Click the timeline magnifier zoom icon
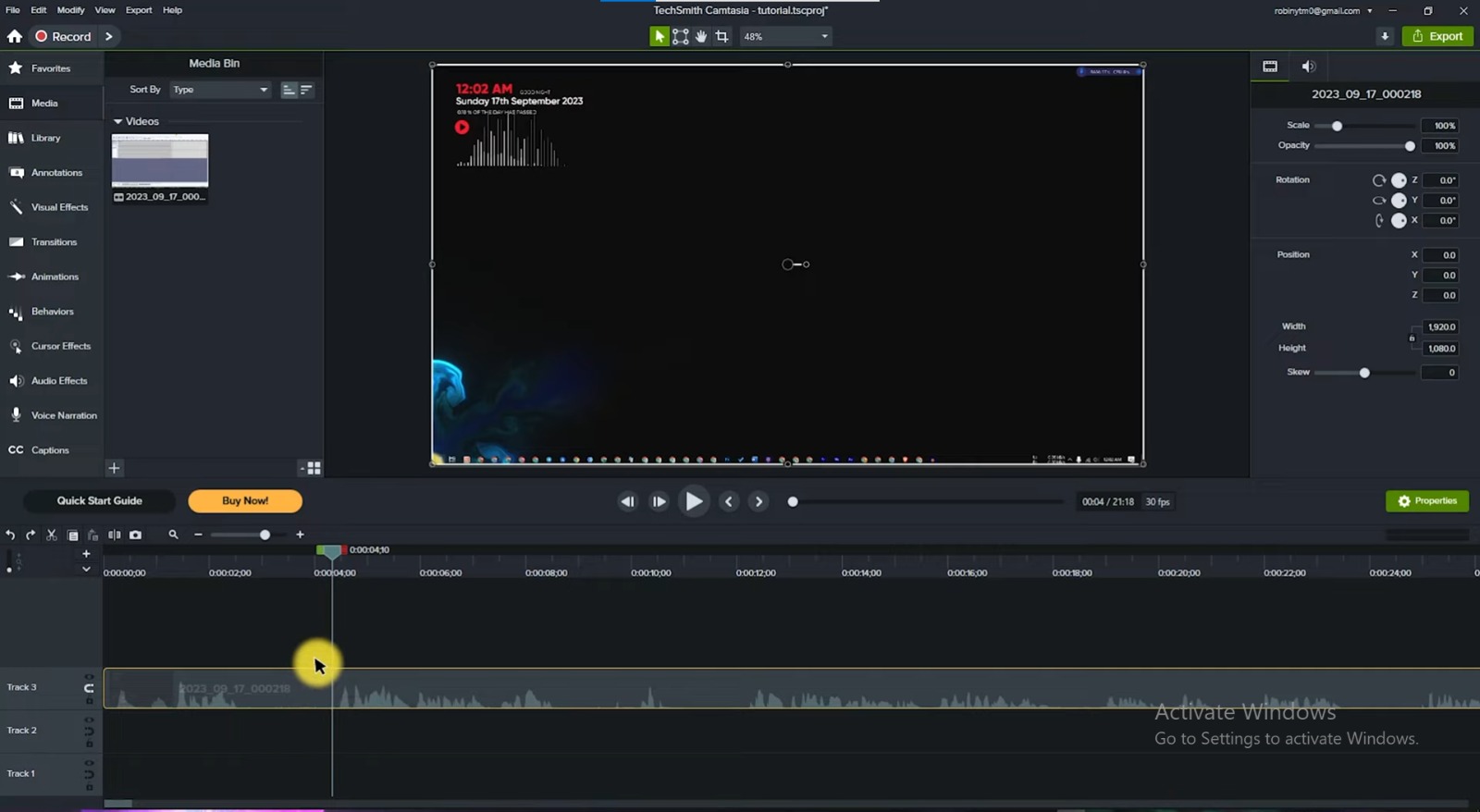The image size is (1480, 812). tap(173, 535)
